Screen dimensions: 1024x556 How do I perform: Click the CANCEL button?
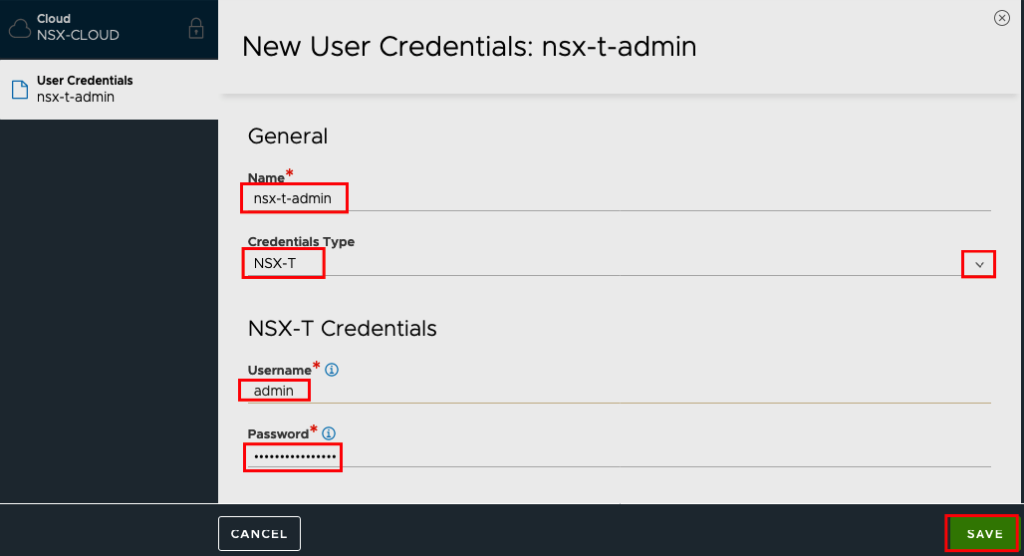(x=259, y=534)
